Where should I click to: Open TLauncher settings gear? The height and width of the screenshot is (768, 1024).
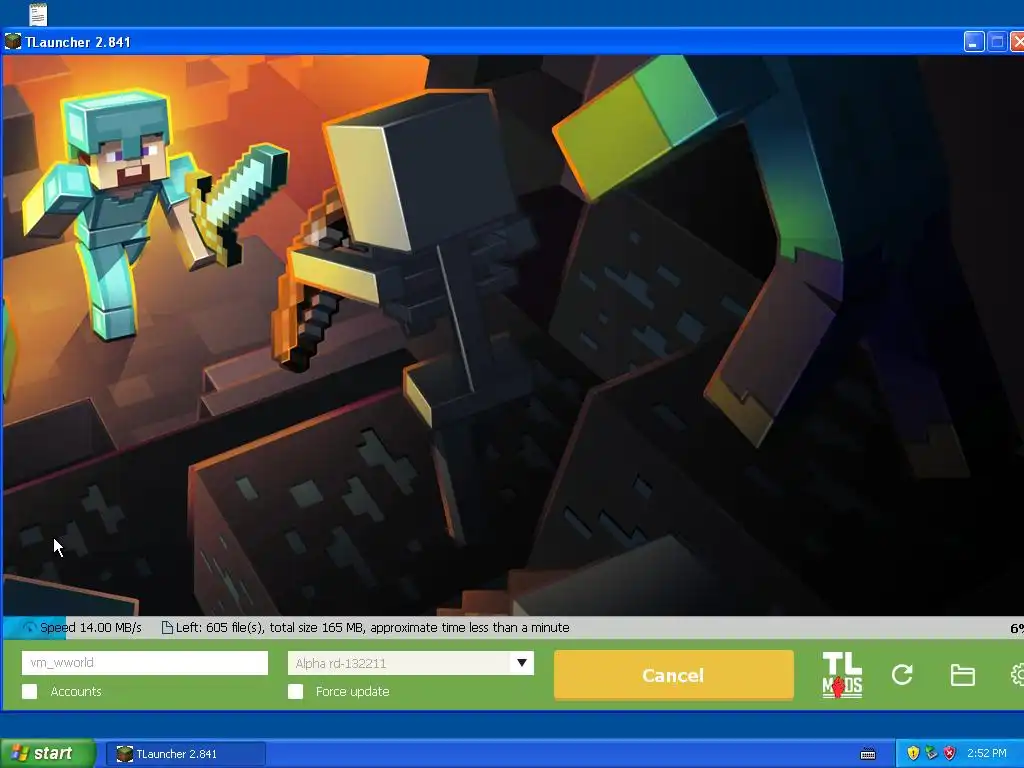pyautogui.click(x=1017, y=675)
